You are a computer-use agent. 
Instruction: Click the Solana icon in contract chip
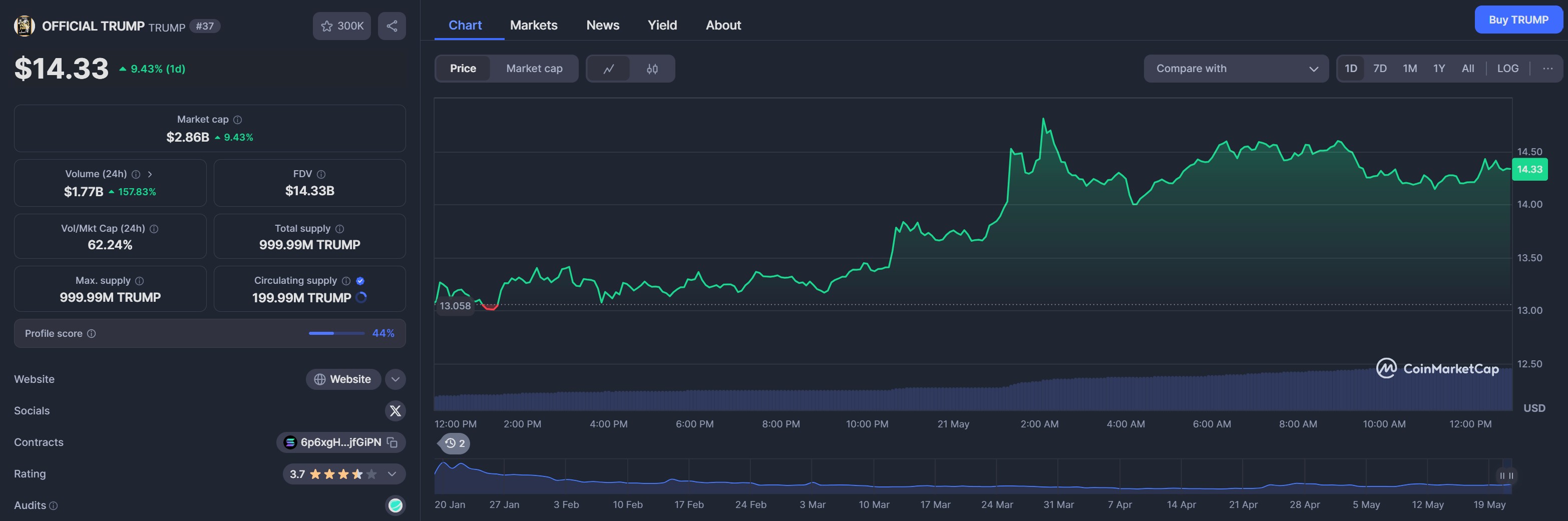coord(290,442)
